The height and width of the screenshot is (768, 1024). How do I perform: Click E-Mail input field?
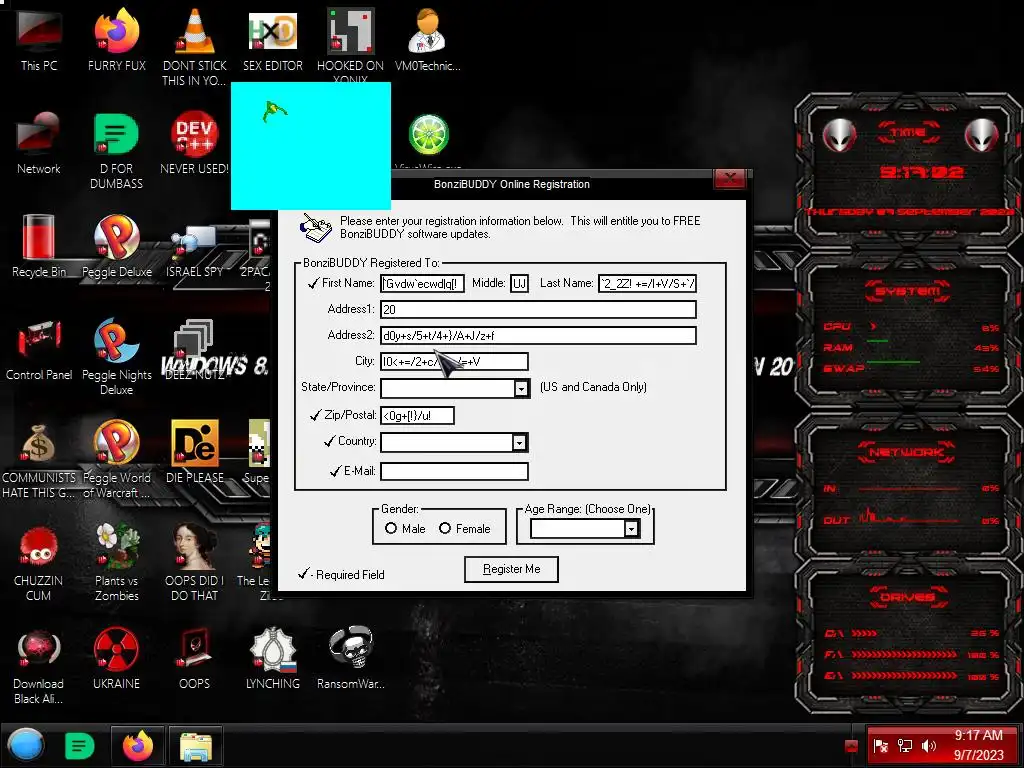[x=455, y=471]
